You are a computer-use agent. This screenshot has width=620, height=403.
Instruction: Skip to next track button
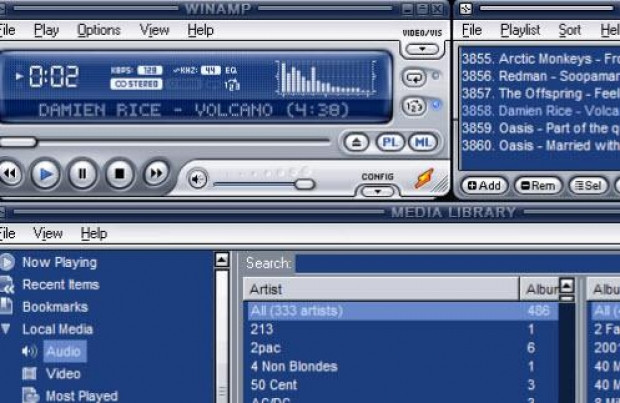click(x=156, y=173)
